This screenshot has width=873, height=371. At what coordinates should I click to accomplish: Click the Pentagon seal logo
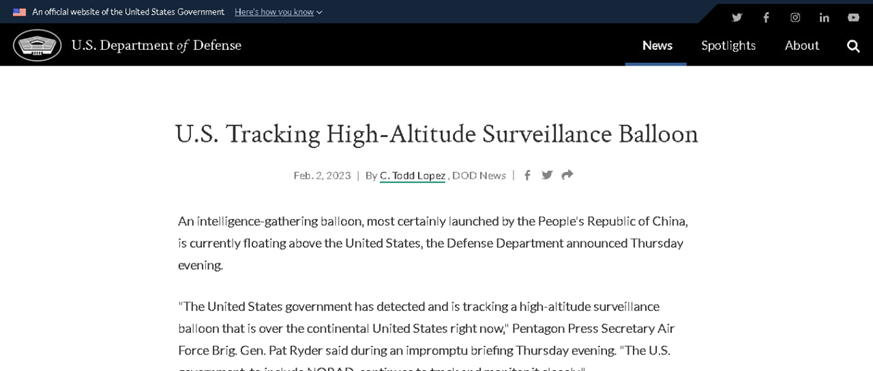pos(37,45)
